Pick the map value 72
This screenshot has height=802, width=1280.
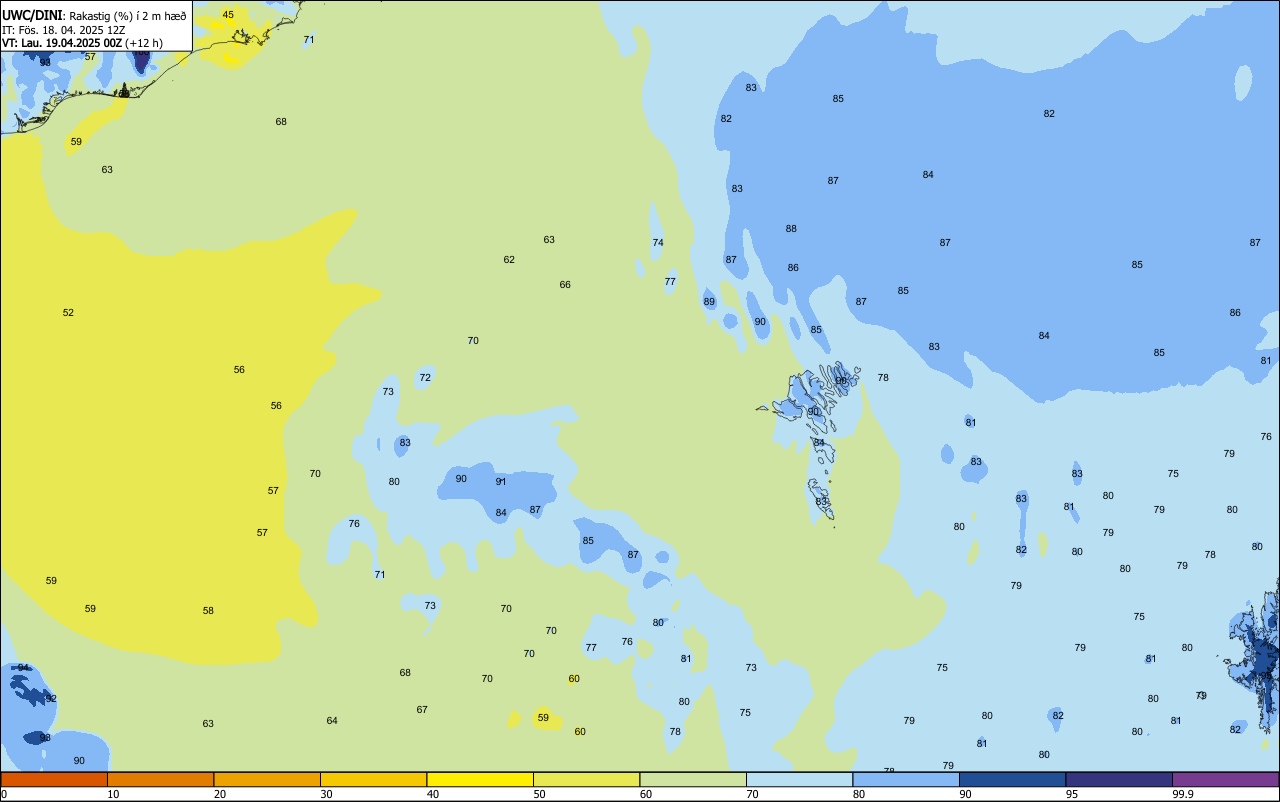pos(425,378)
